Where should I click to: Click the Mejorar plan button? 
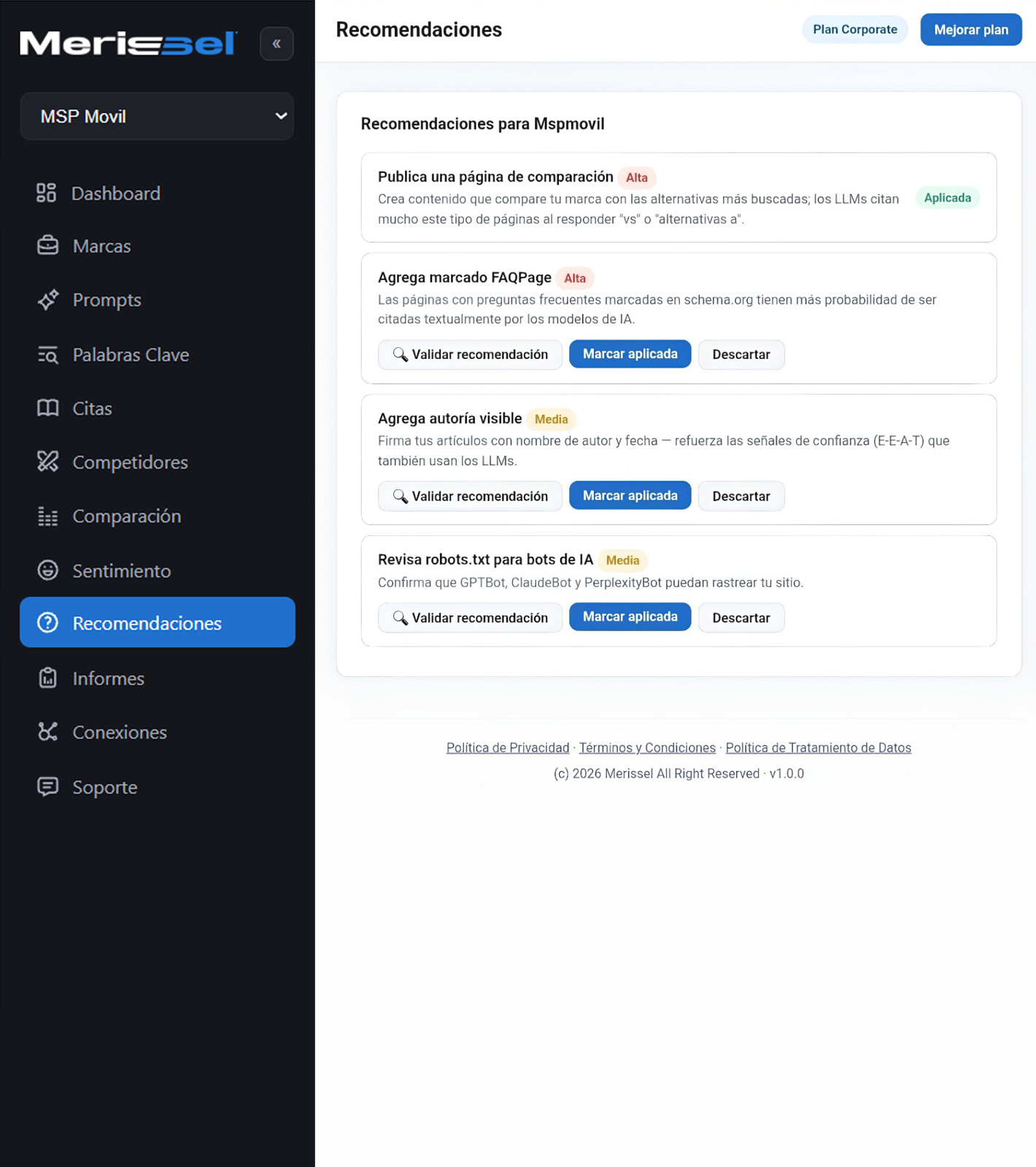(971, 30)
